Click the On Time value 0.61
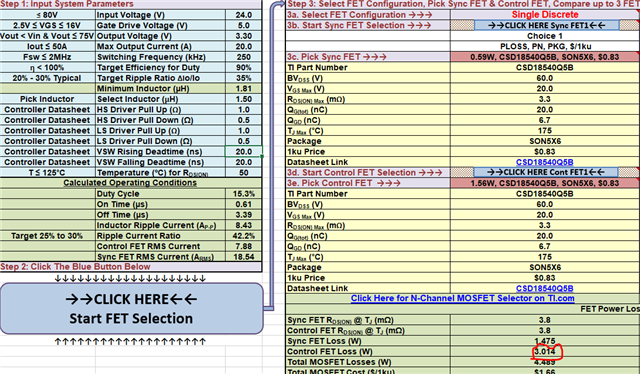 244,205
